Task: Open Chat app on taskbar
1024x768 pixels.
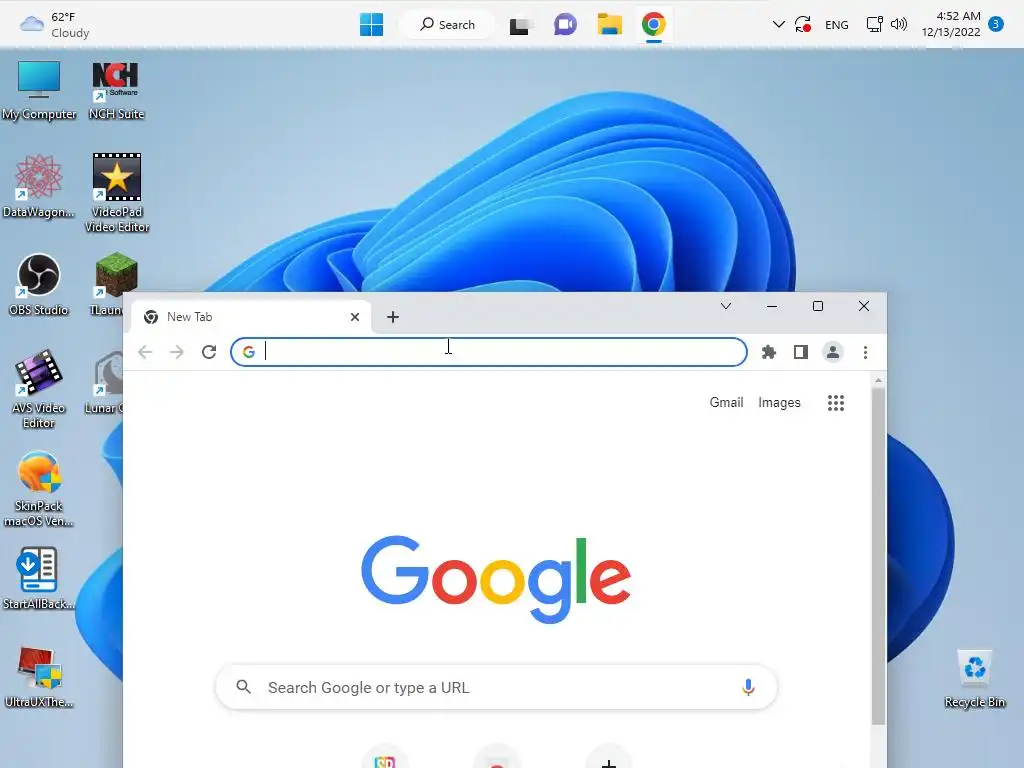Action: coord(565,25)
